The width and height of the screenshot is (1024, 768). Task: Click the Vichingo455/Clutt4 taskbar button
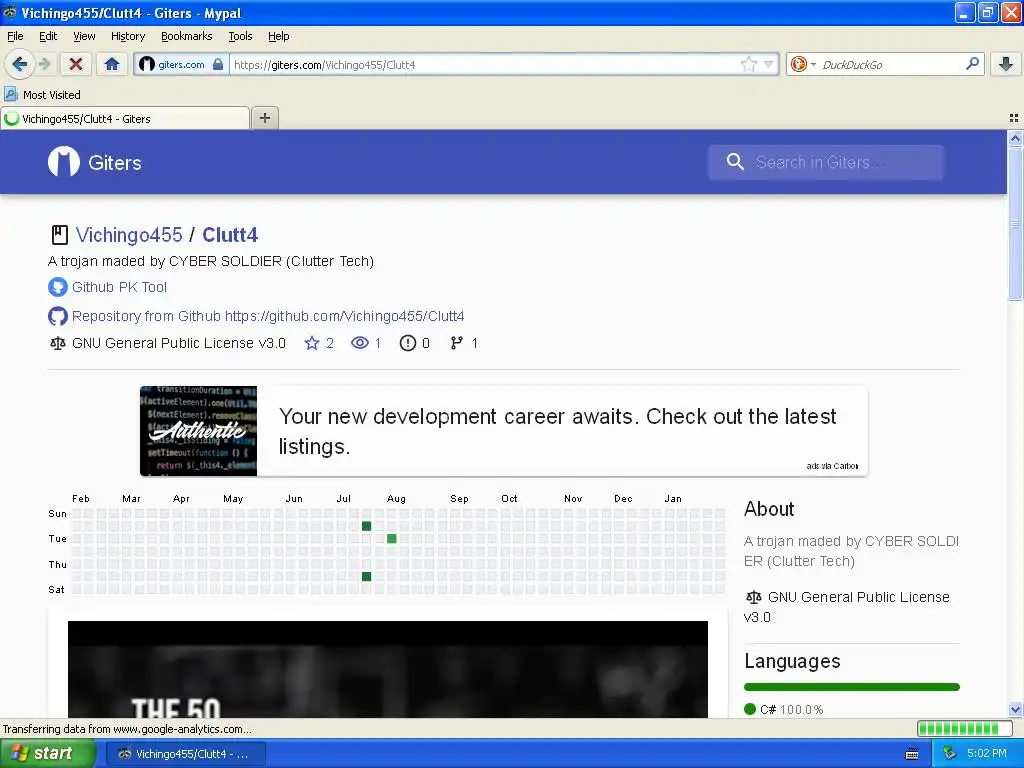(185, 754)
